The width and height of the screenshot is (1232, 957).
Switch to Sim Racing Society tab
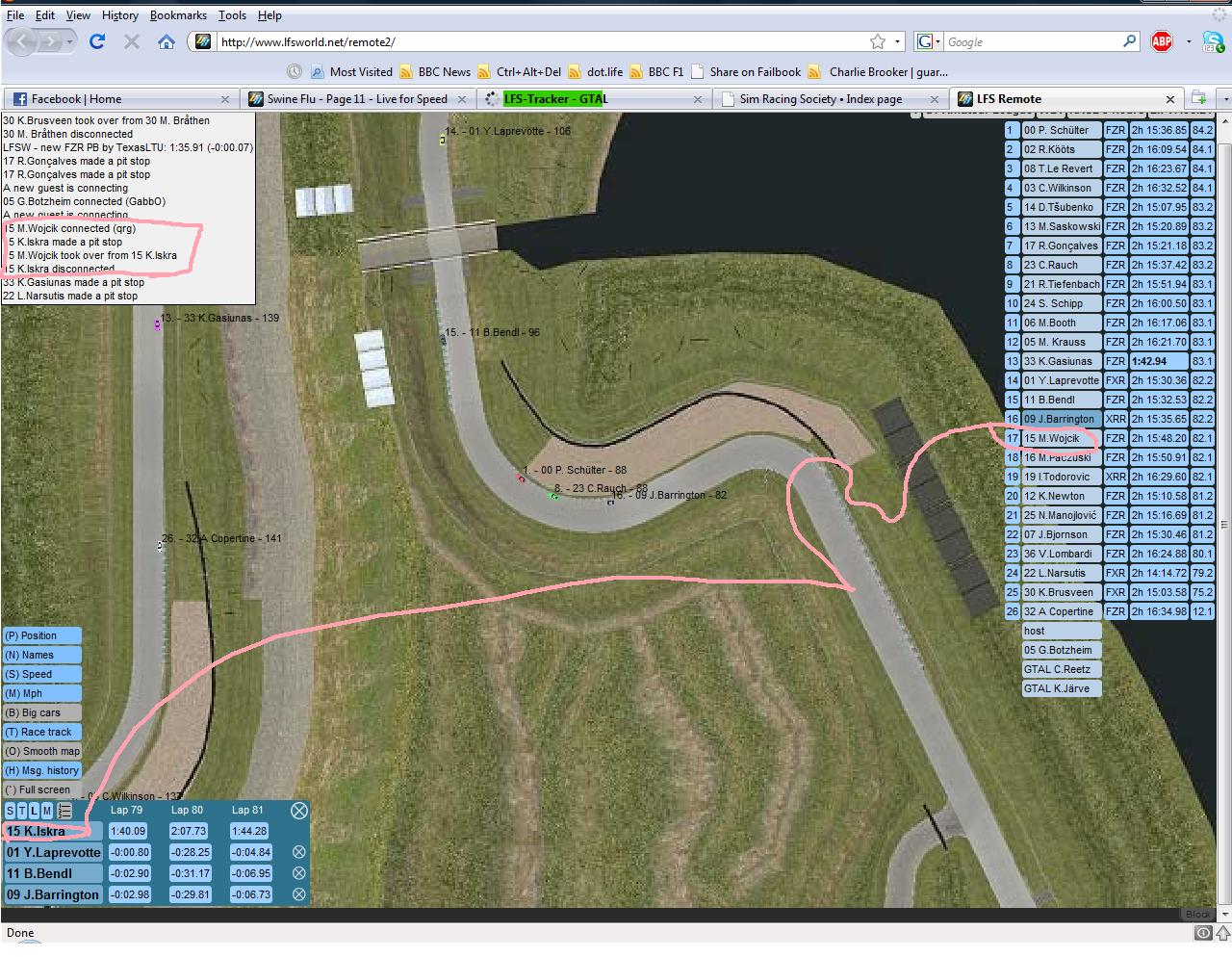click(832, 98)
